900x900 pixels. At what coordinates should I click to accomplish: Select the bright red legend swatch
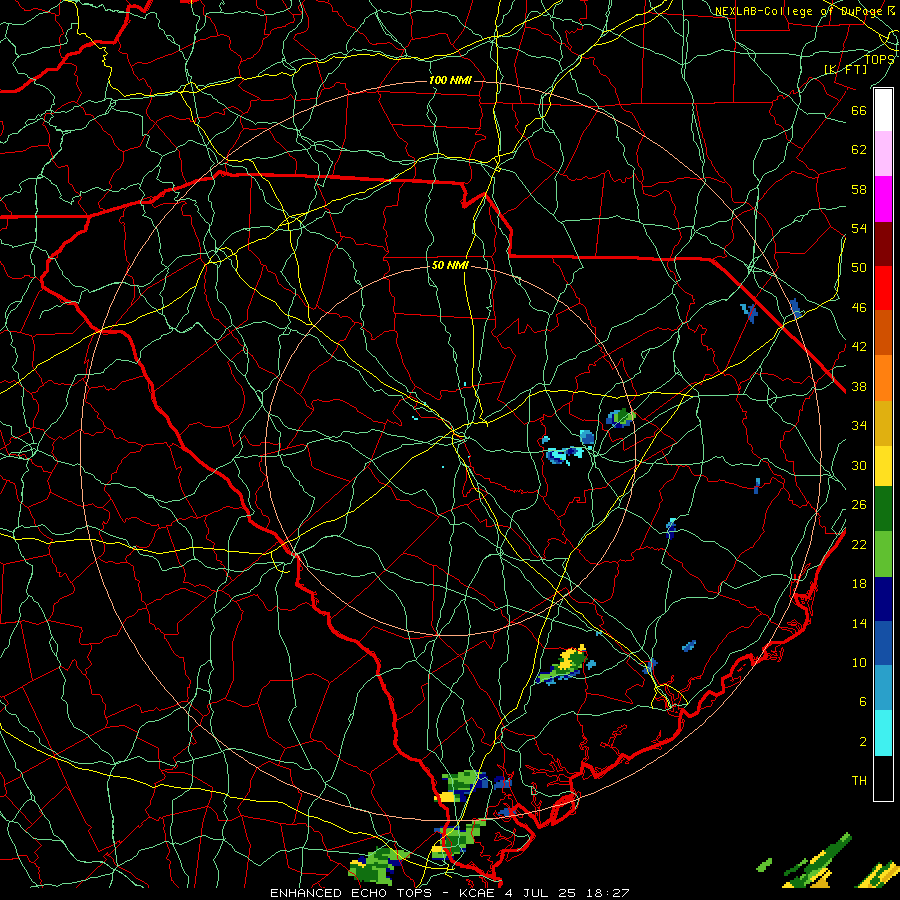(883, 288)
